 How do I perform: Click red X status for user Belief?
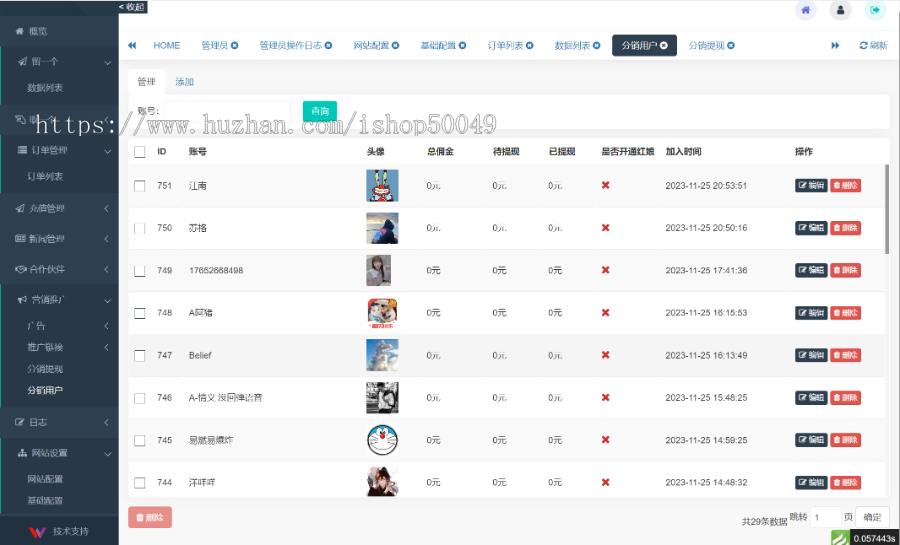tap(605, 355)
